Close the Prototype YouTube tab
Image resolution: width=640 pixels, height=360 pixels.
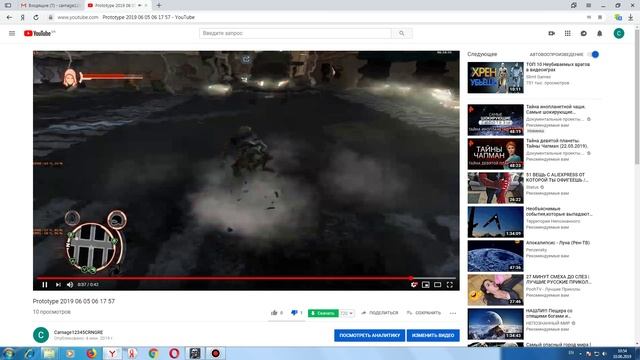tap(146, 5)
